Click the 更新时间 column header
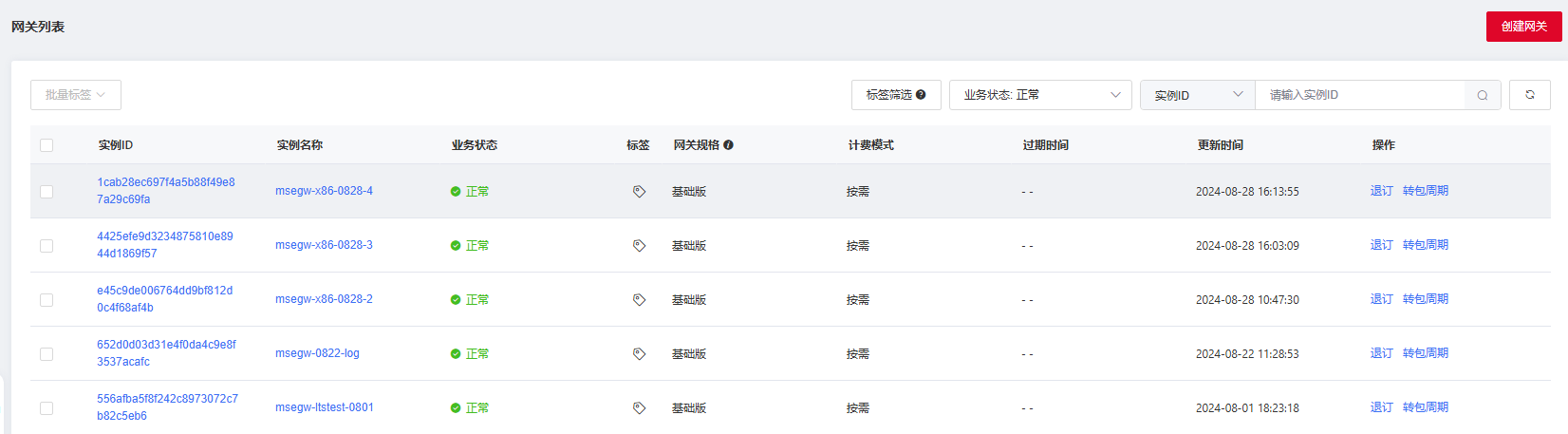1568x434 pixels. click(x=1221, y=145)
